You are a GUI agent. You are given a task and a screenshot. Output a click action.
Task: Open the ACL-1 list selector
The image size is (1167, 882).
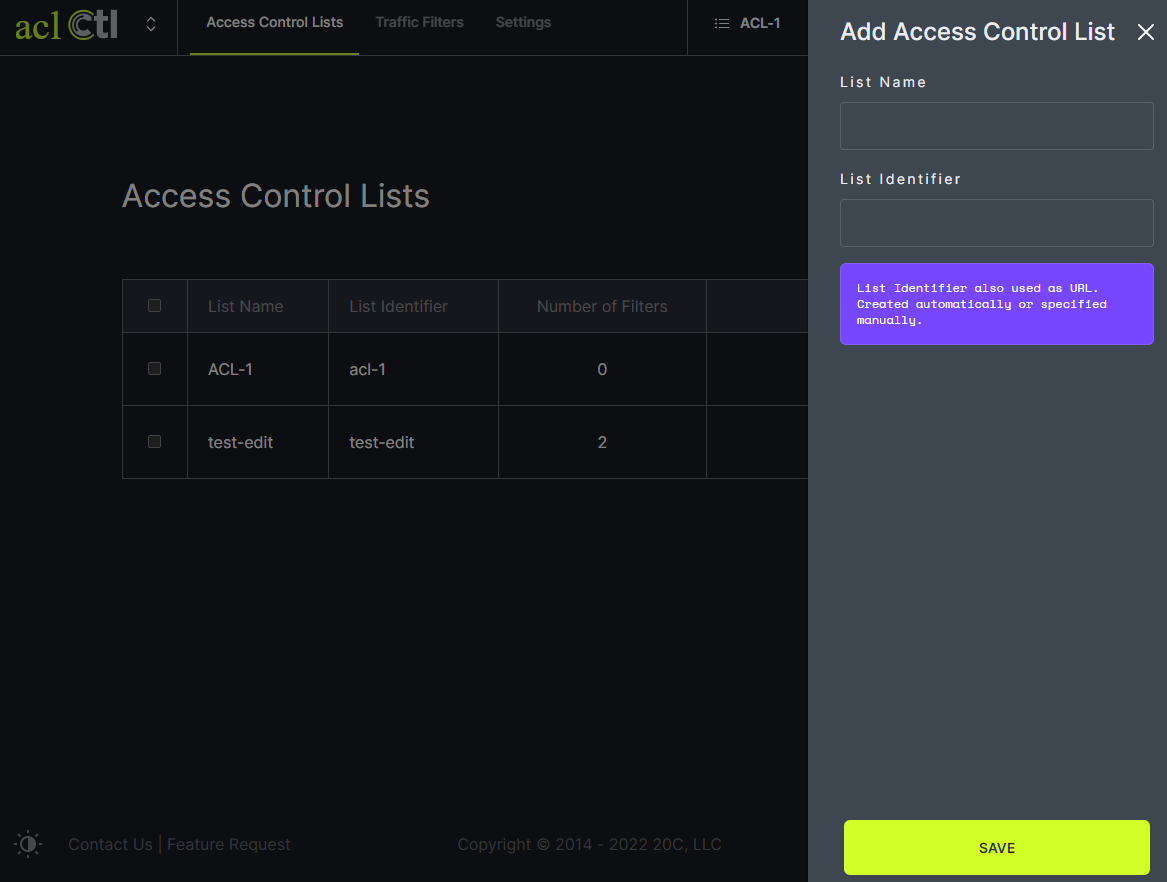click(x=759, y=23)
